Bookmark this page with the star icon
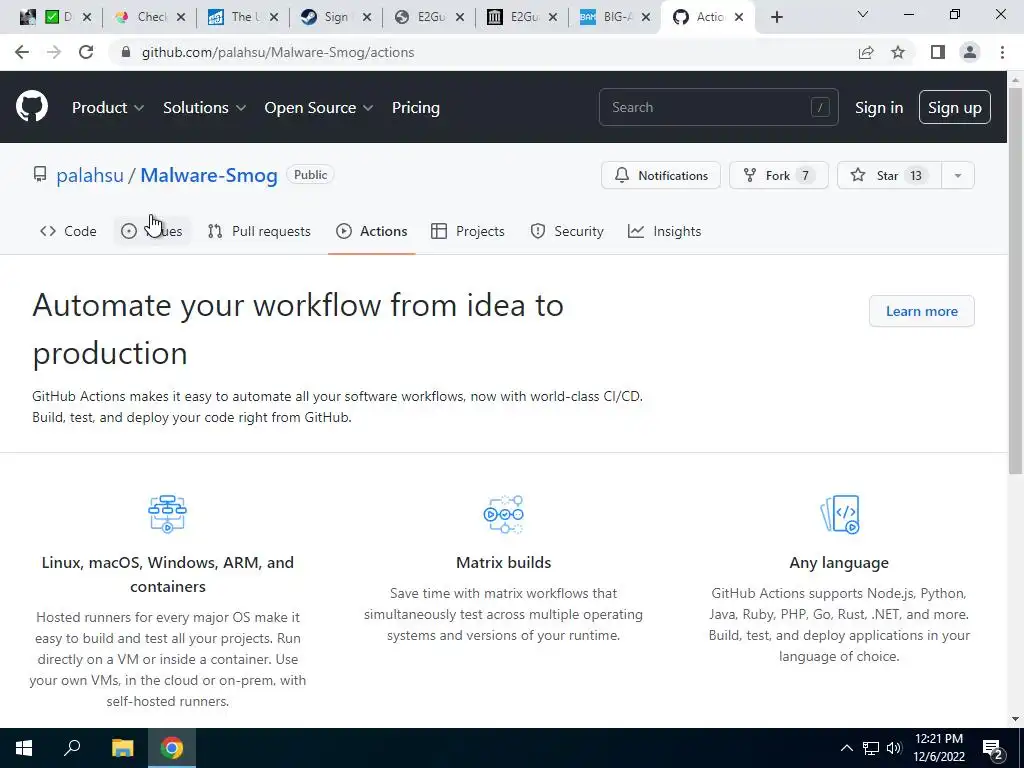The image size is (1024, 768). (898, 52)
